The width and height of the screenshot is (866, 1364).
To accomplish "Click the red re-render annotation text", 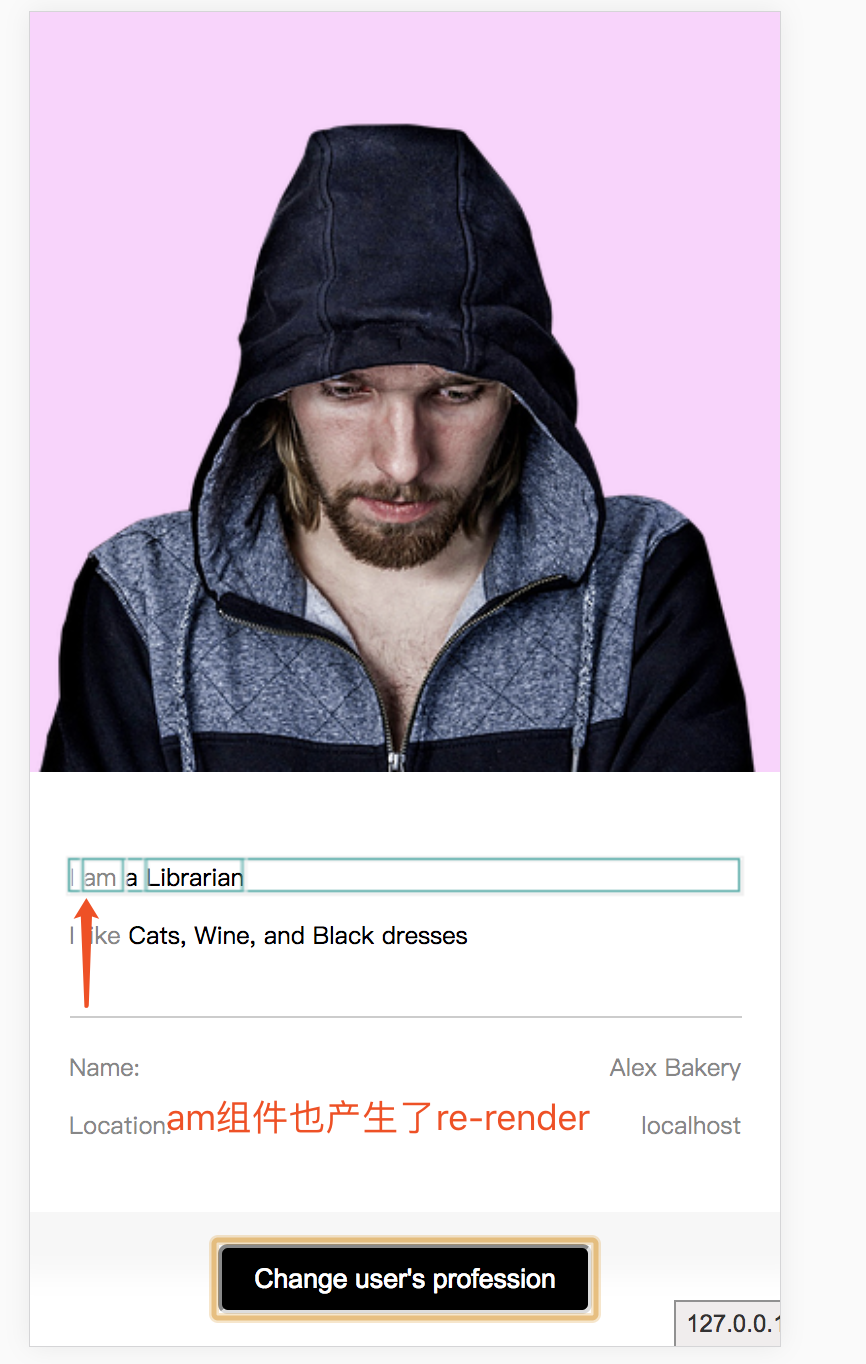I will 378,1117.
